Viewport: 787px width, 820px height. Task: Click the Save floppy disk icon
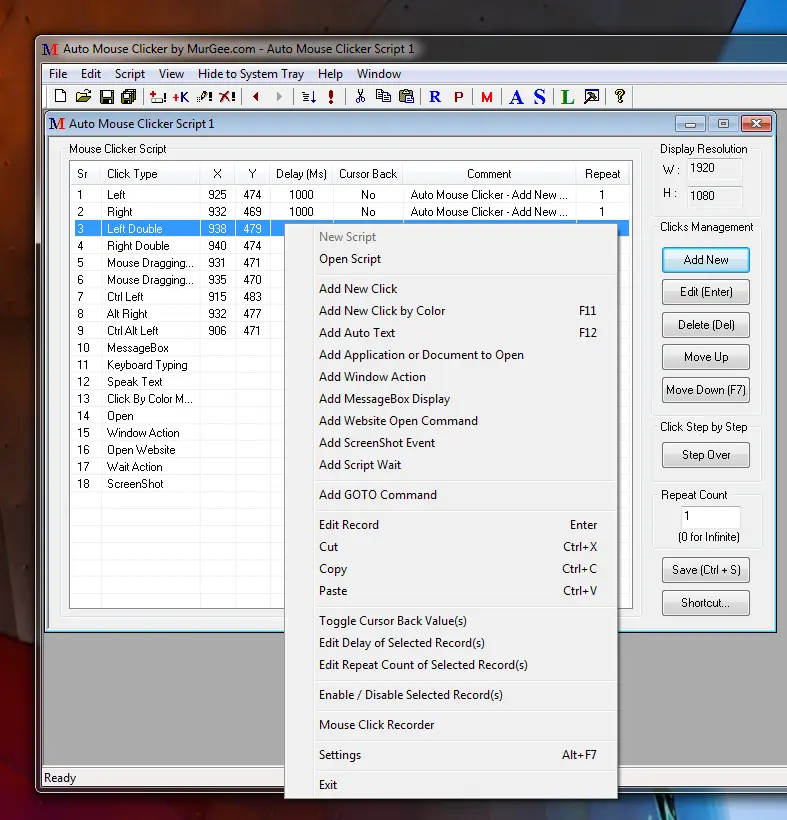tap(107, 96)
